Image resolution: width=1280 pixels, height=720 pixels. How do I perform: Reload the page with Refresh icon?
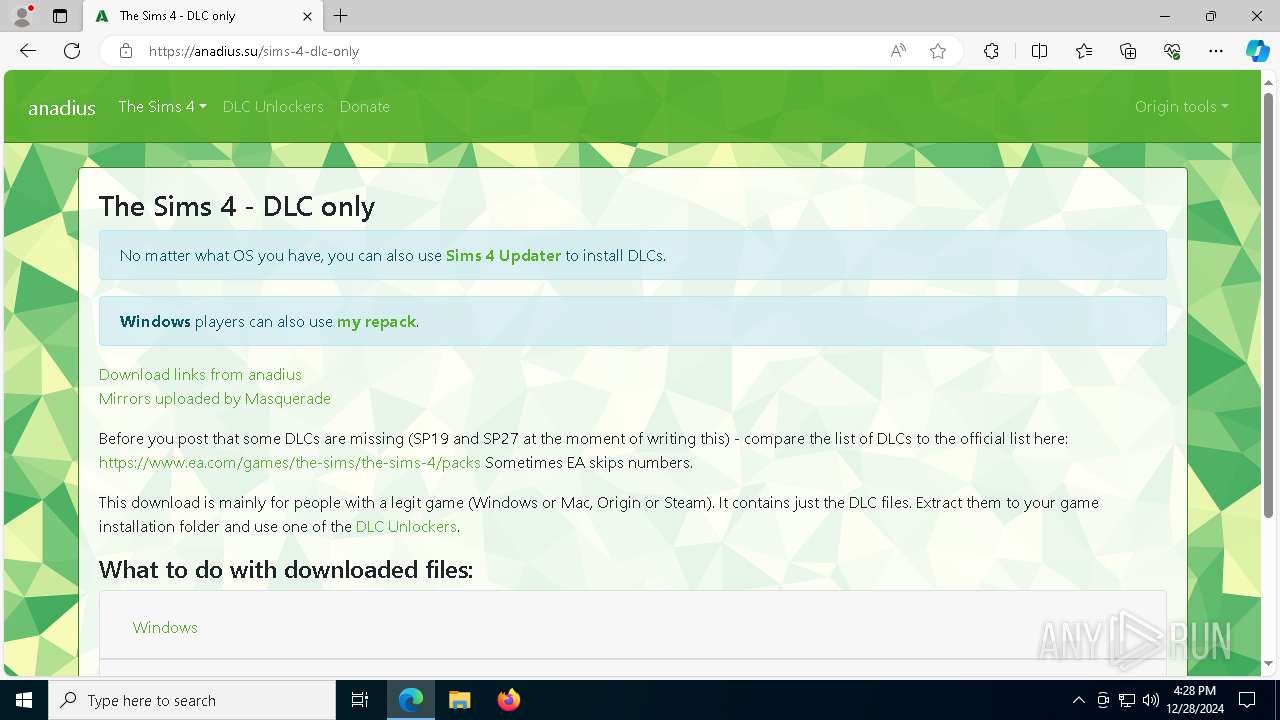72,51
